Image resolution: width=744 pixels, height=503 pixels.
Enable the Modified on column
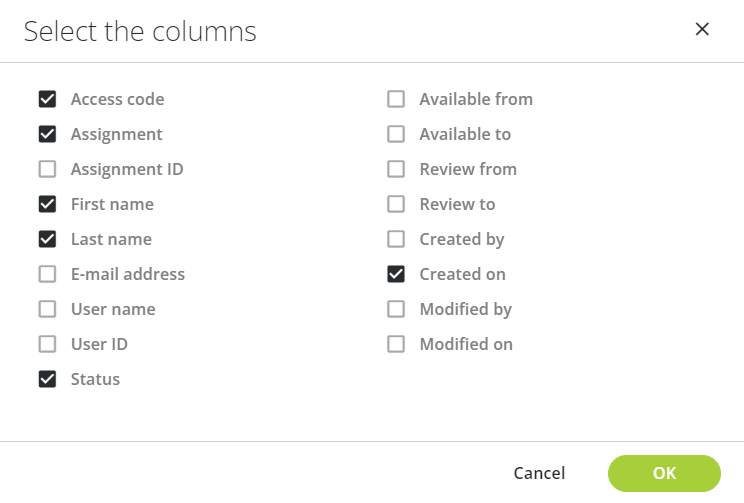pyautogui.click(x=396, y=344)
